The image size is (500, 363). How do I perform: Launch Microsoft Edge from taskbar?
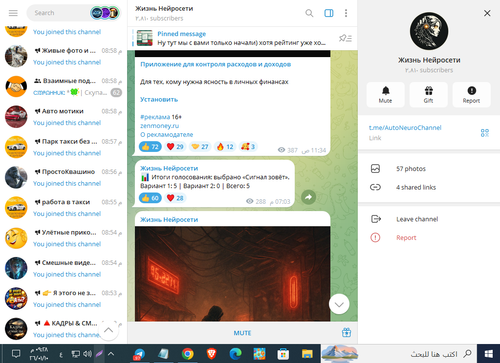tap(235, 354)
